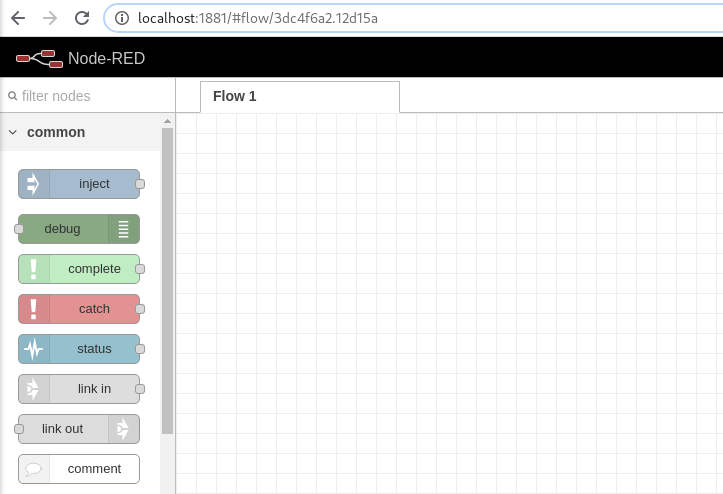Image resolution: width=723 pixels, height=494 pixels.
Task: Click the debug node input port
Action: 18,229
